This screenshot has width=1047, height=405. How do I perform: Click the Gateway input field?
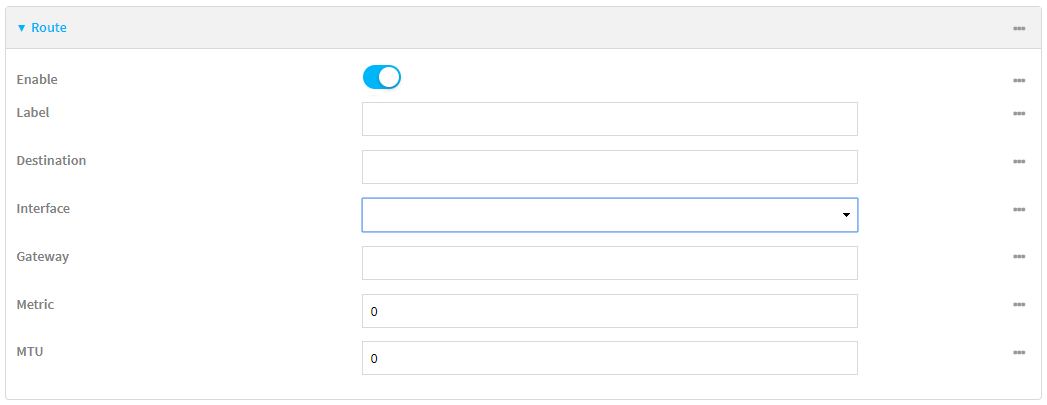609,263
